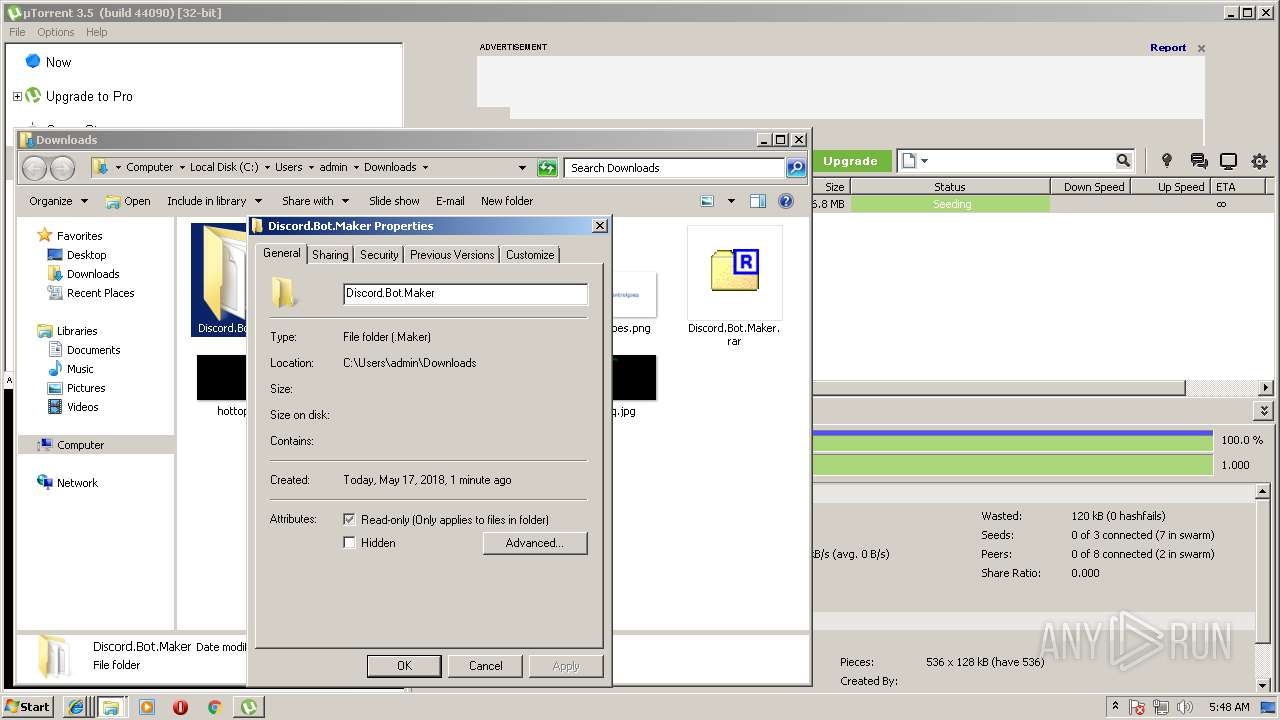Image resolution: width=1280 pixels, height=720 pixels.
Task: Show hidden tray icons arrow
Action: (1116, 707)
